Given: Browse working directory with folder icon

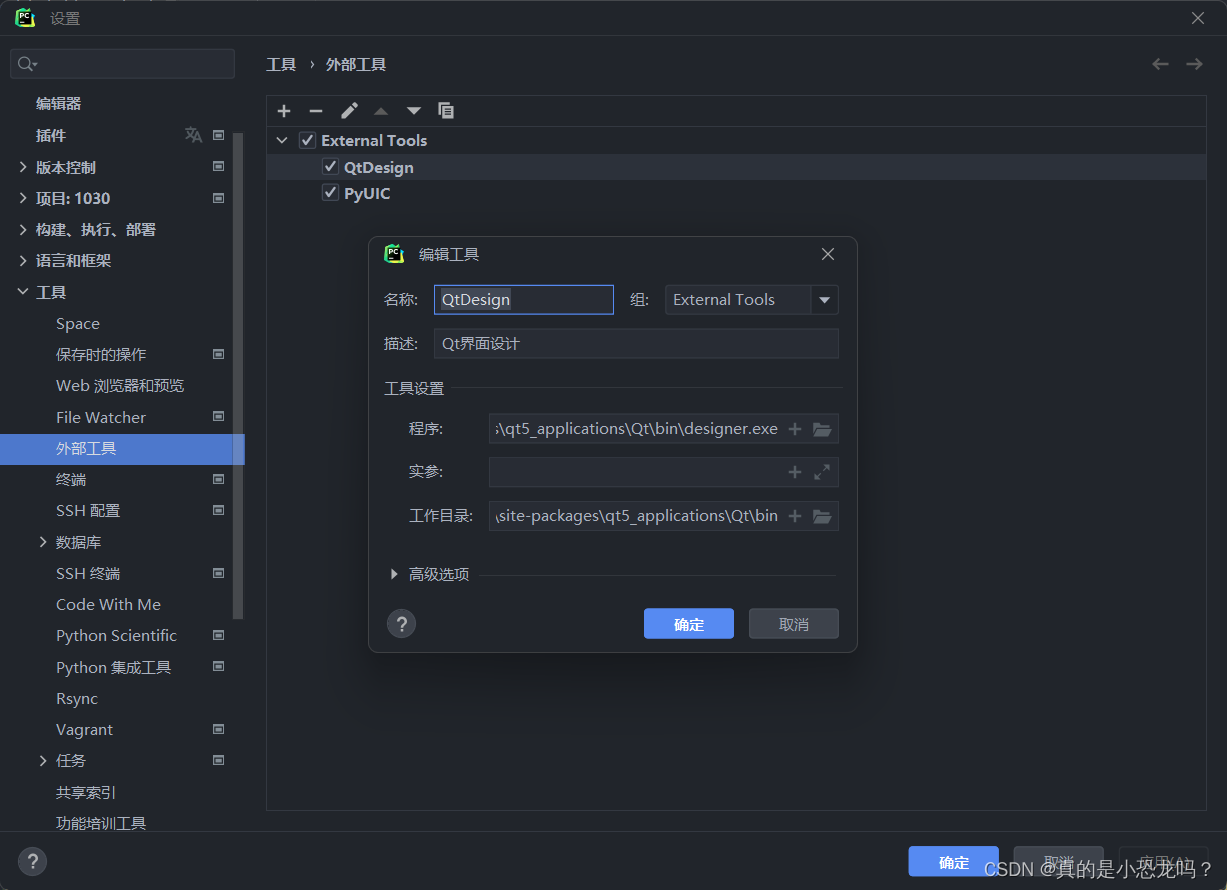Looking at the screenshot, I should [822, 516].
